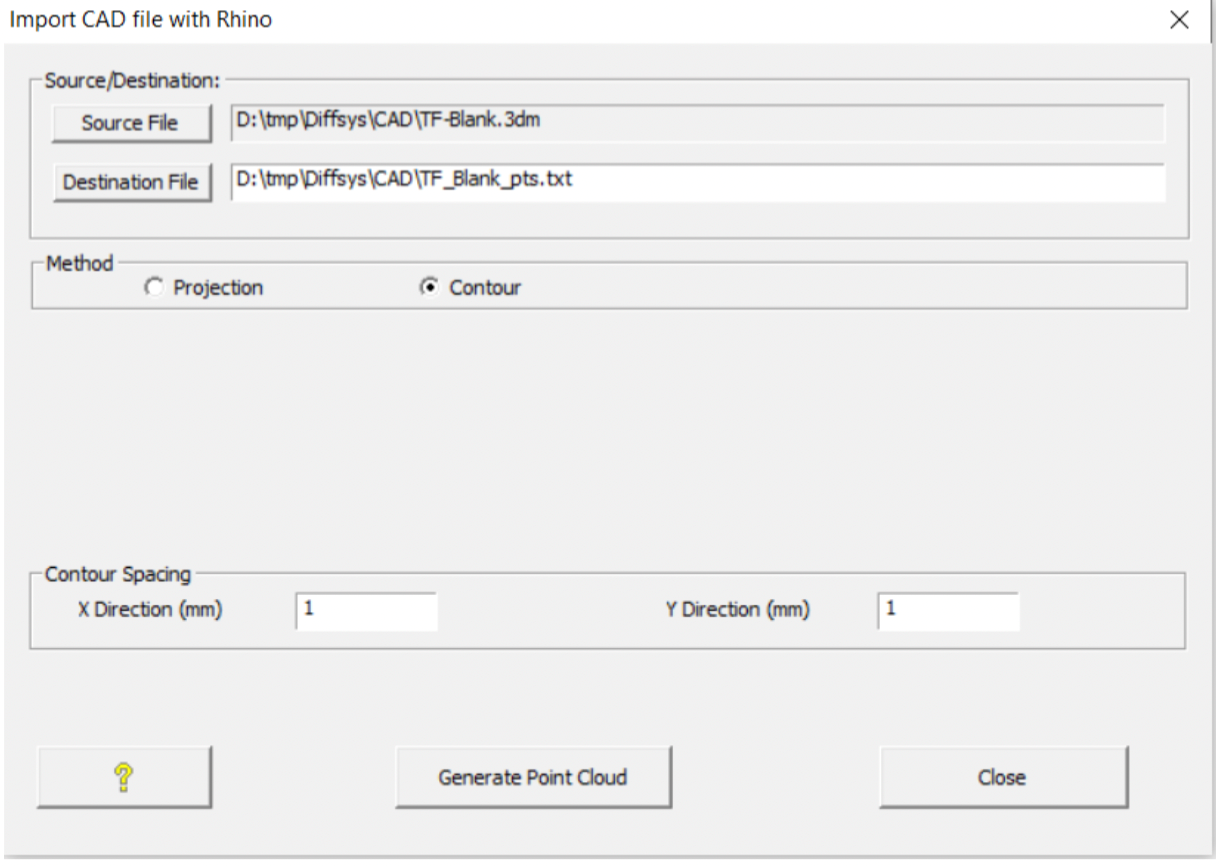The height and width of the screenshot is (866, 1220).
Task: Click the "Contour Spacing" group heading
Action: click(118, 575)
